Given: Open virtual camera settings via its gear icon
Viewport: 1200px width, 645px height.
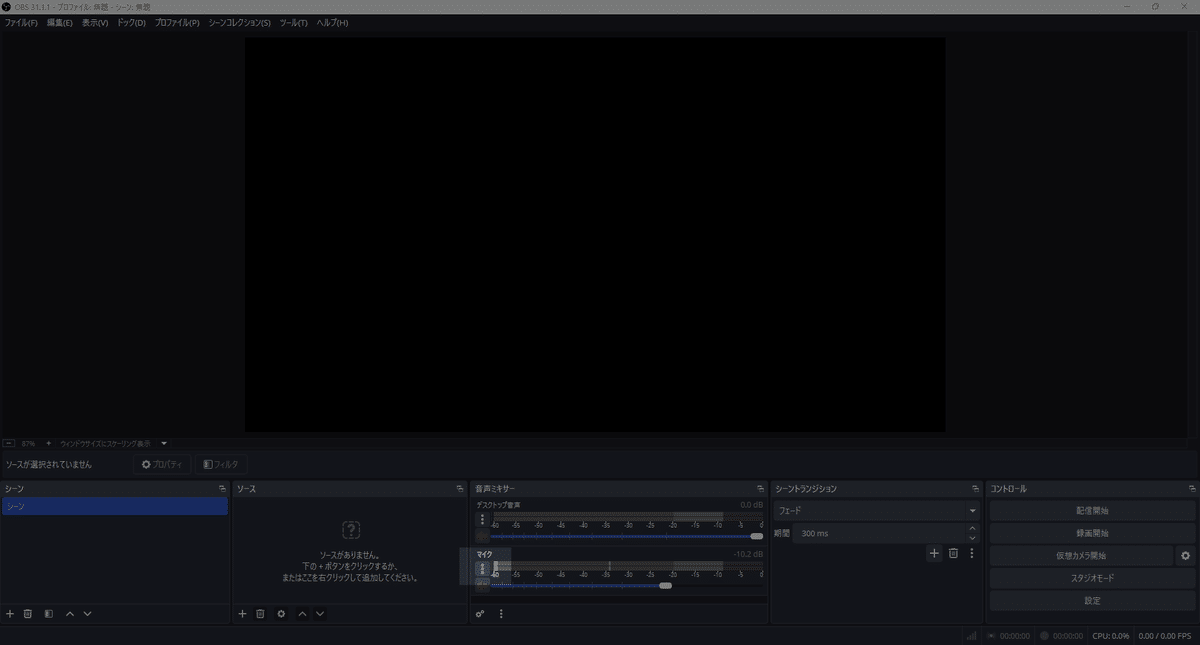Looking at the screenshot, I should click(1184, 555).
